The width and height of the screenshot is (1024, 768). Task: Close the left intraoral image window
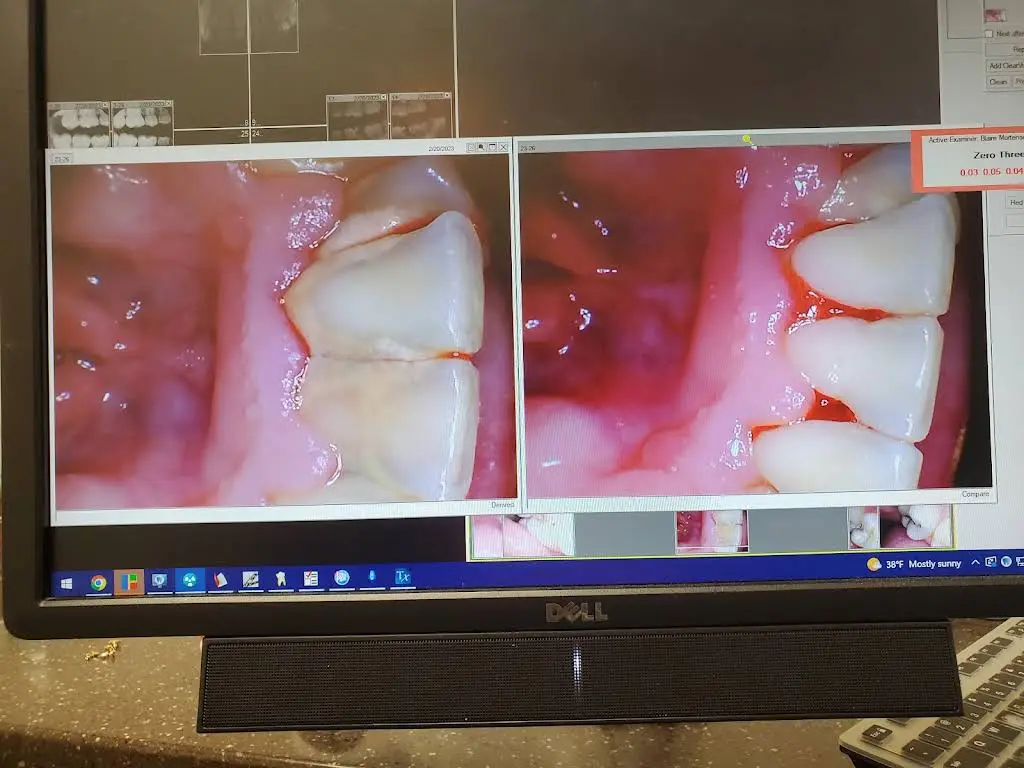click(x=504, y=148)
